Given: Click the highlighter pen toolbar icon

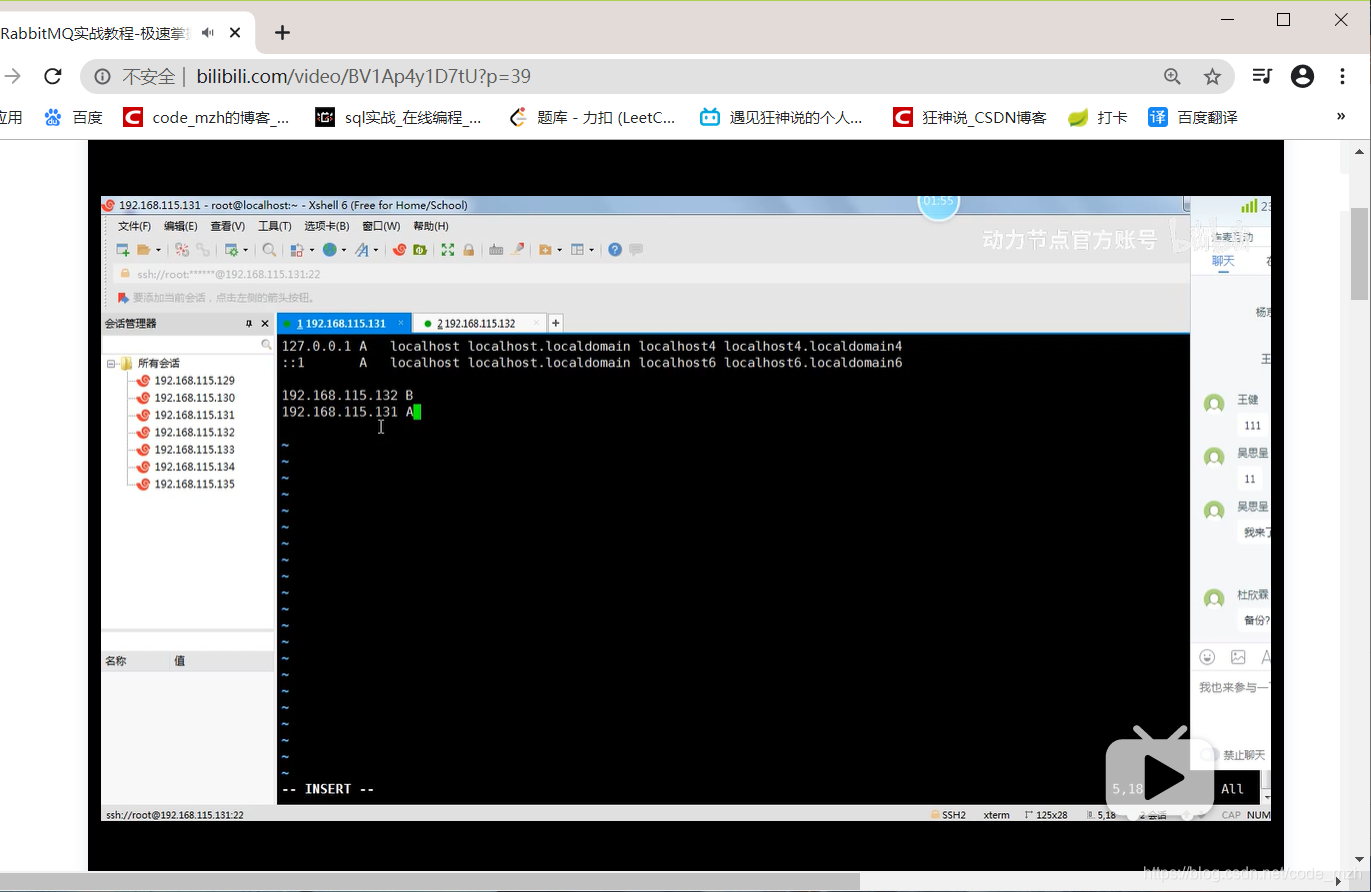Looking at the screenshot, I should tap(517, 250).
